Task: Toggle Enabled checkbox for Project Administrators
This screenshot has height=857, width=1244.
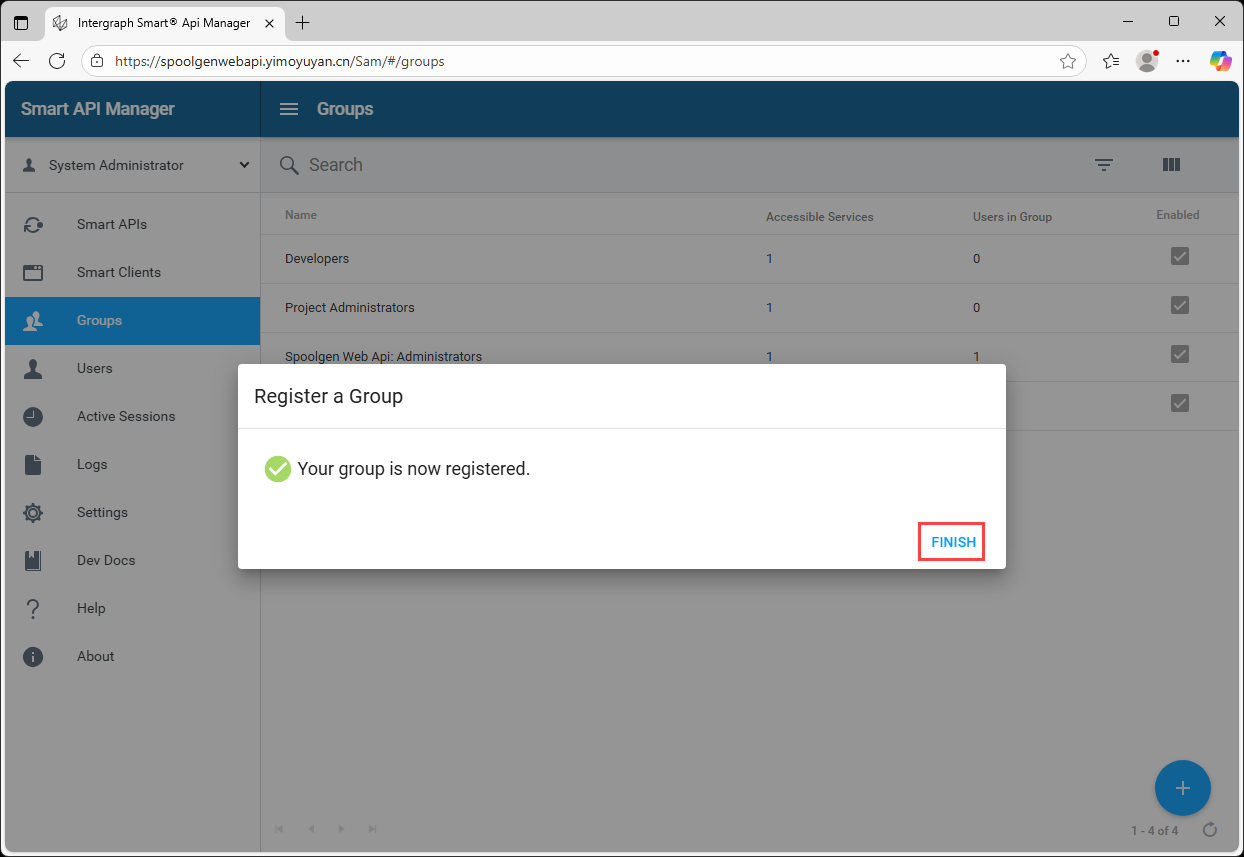Action: 1179,305
